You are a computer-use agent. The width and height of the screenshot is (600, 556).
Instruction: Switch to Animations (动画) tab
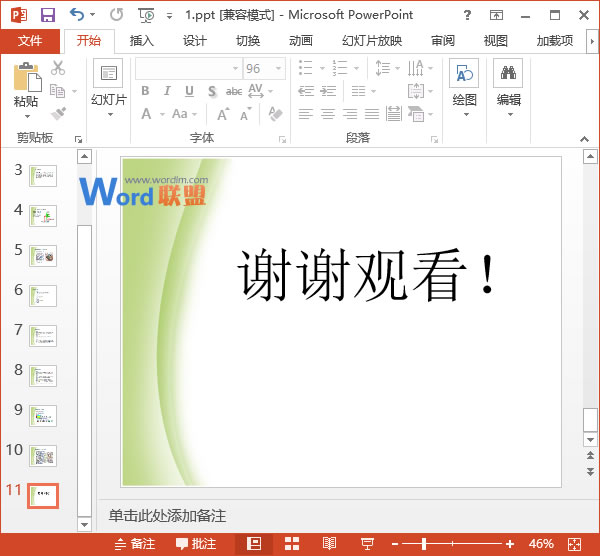click(301, 41)
